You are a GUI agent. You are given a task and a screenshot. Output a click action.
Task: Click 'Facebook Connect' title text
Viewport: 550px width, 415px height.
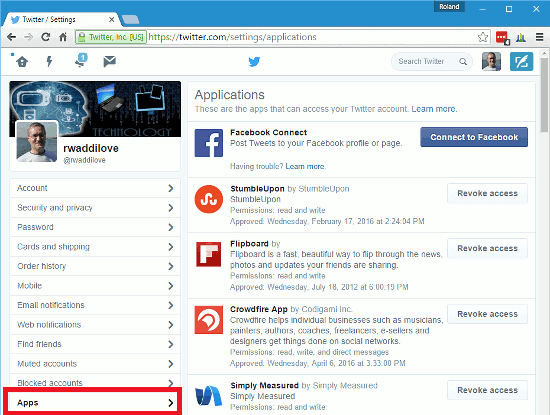(x=269, y=133)
